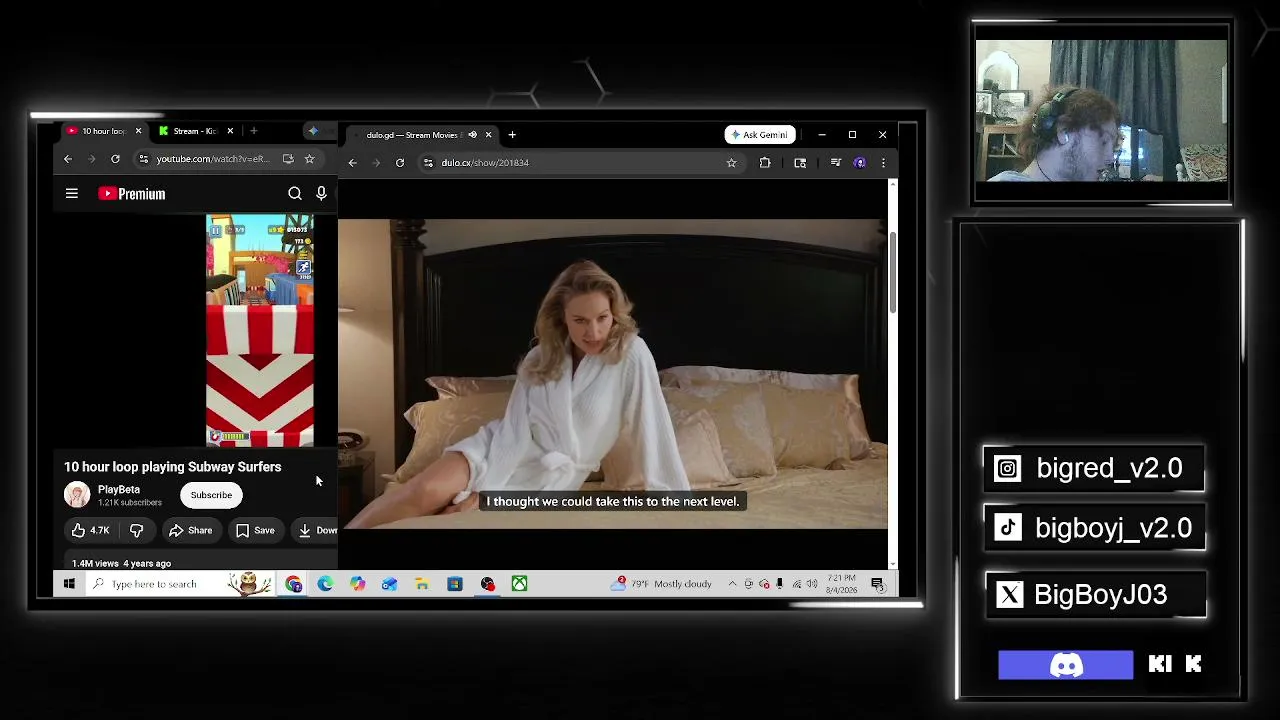The height and width of the screenshot is (720, 1280).
Task: Open File Explorer from the taskbar
Action: click(422, 584)
